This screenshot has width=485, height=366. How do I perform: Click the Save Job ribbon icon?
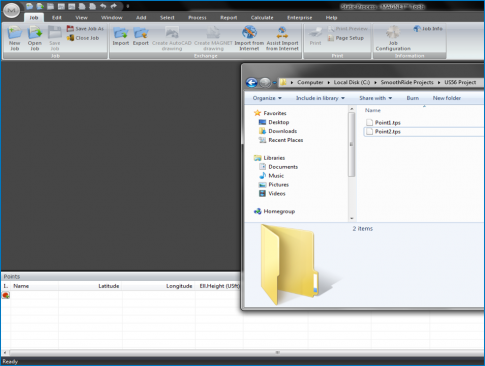(55, 33)
